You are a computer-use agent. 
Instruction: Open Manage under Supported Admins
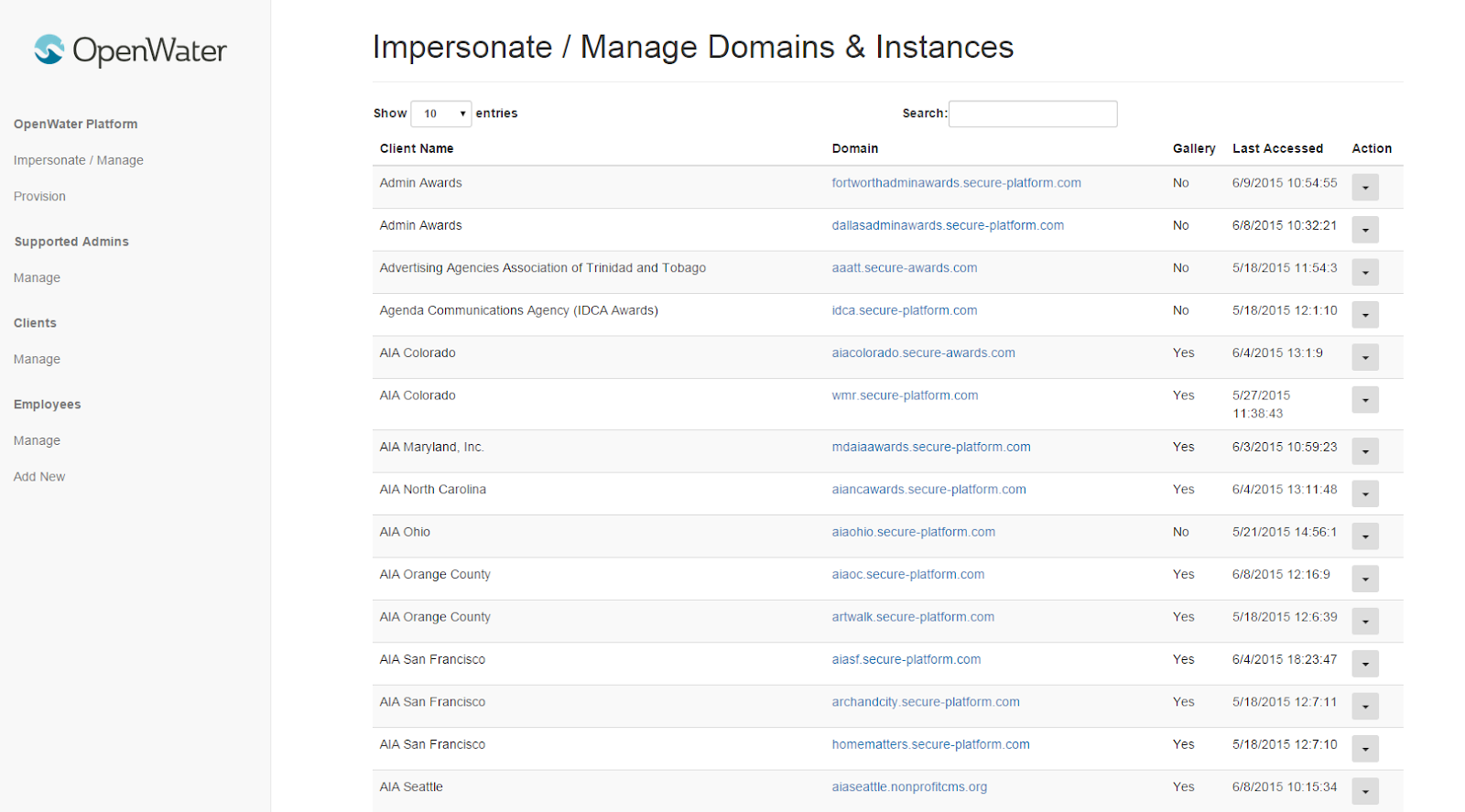click(37, 278)
